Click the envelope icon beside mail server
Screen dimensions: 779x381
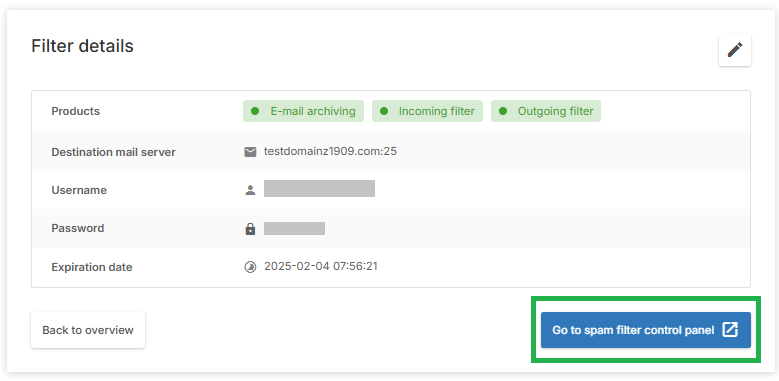coord(250,152)
